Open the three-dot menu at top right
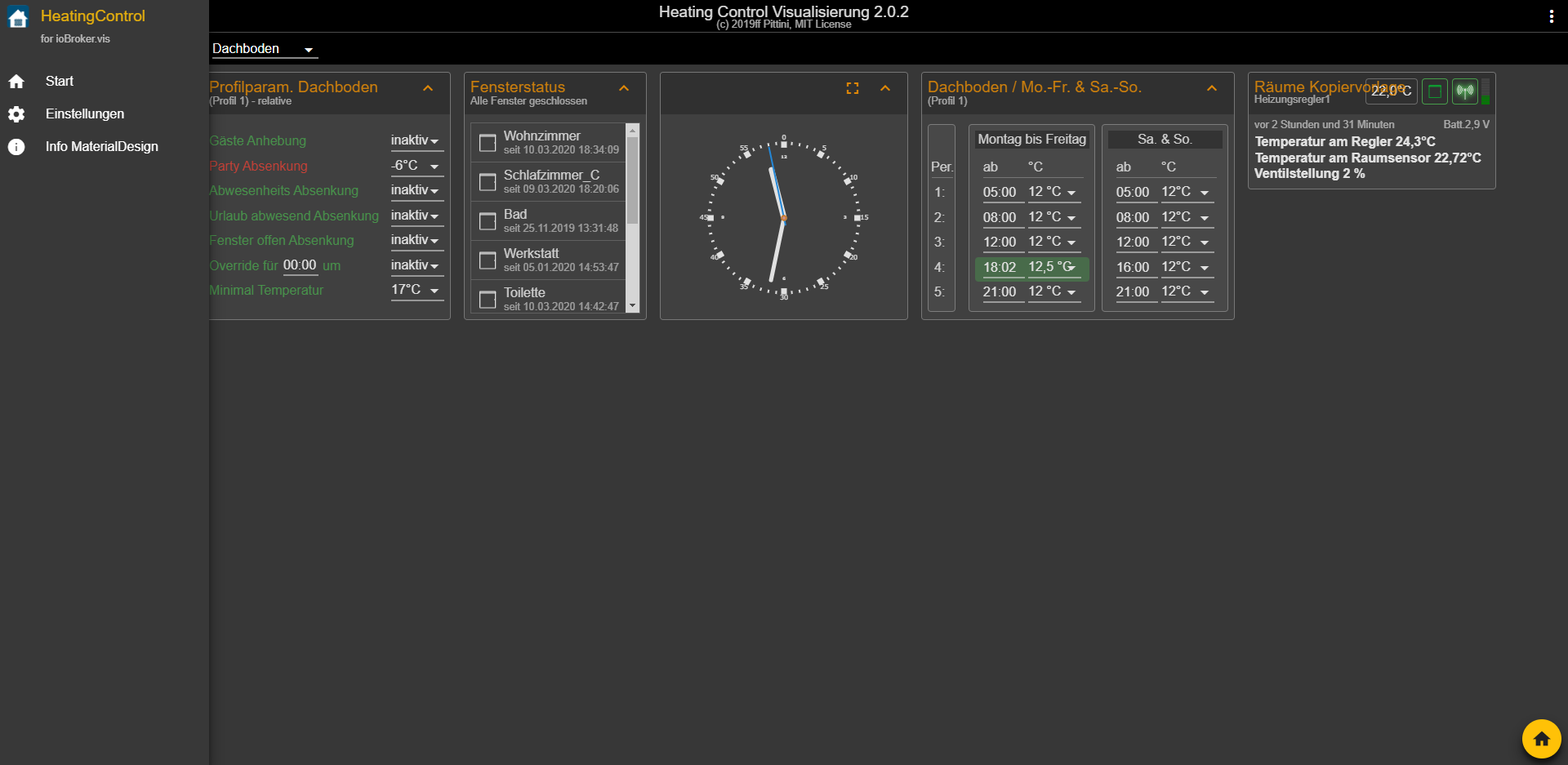 click(x=1551, y=16)
